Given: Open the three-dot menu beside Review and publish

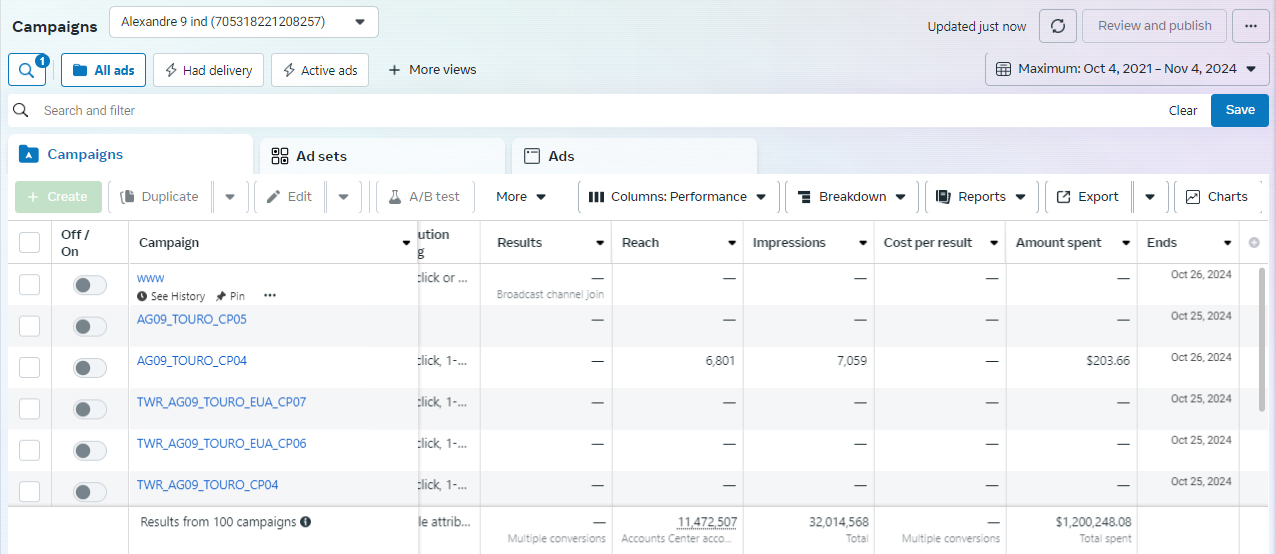Looking at the screenshot, I should click(x=1250, y=26).
